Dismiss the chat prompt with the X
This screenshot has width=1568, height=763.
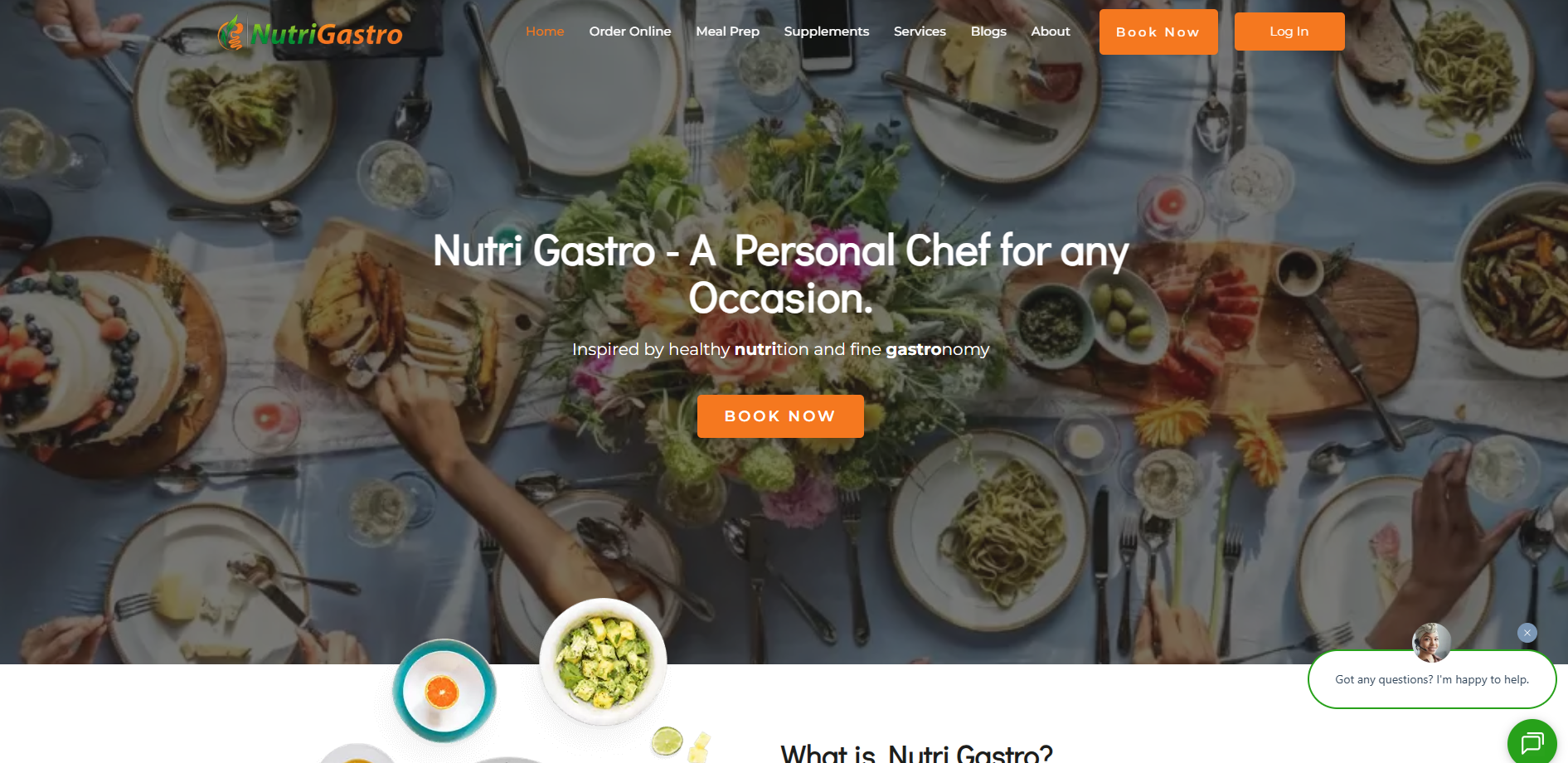click(x=1527, y=633)
